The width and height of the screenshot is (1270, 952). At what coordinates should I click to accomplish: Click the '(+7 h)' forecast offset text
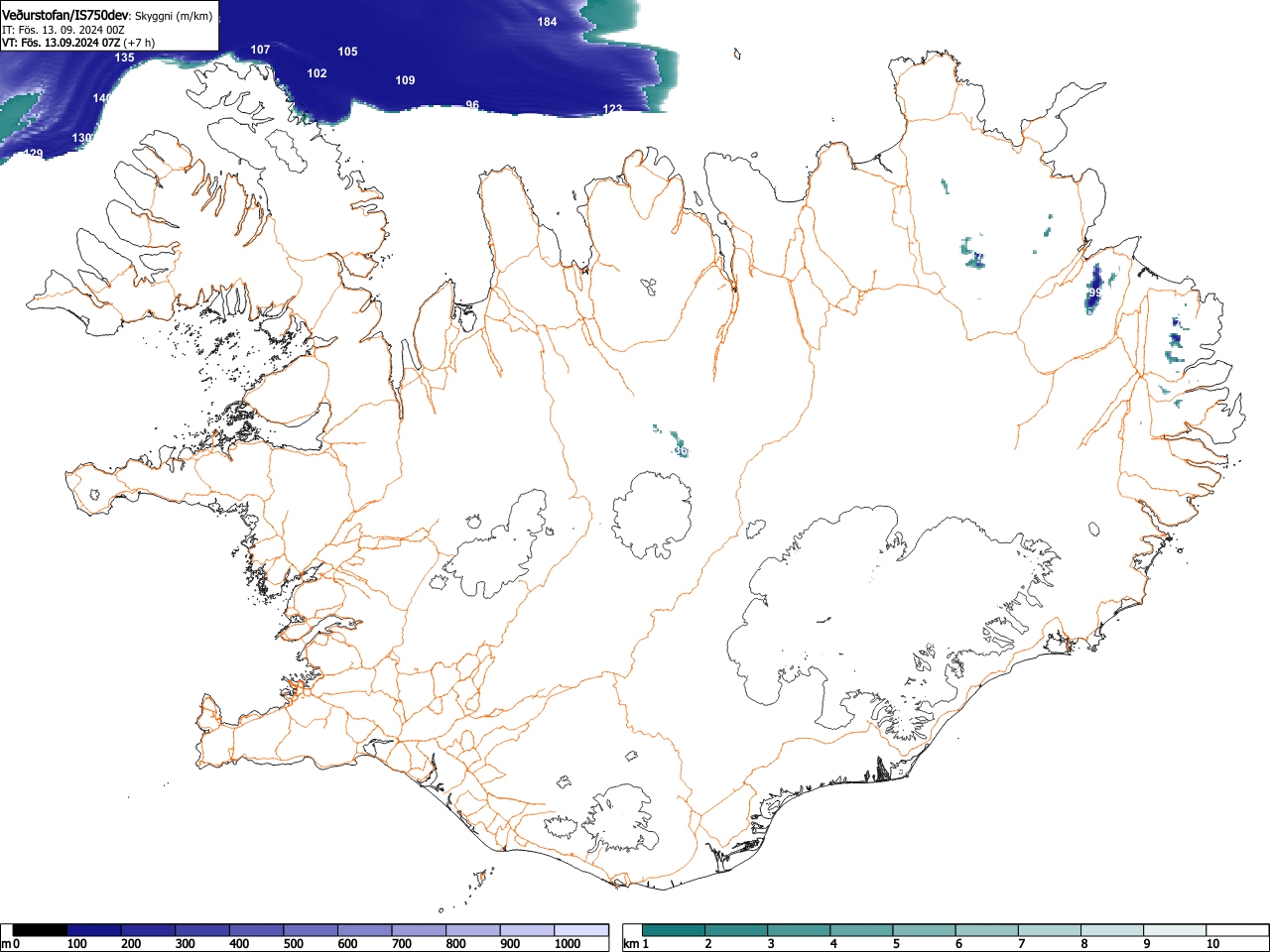click(x=139, y=43)
